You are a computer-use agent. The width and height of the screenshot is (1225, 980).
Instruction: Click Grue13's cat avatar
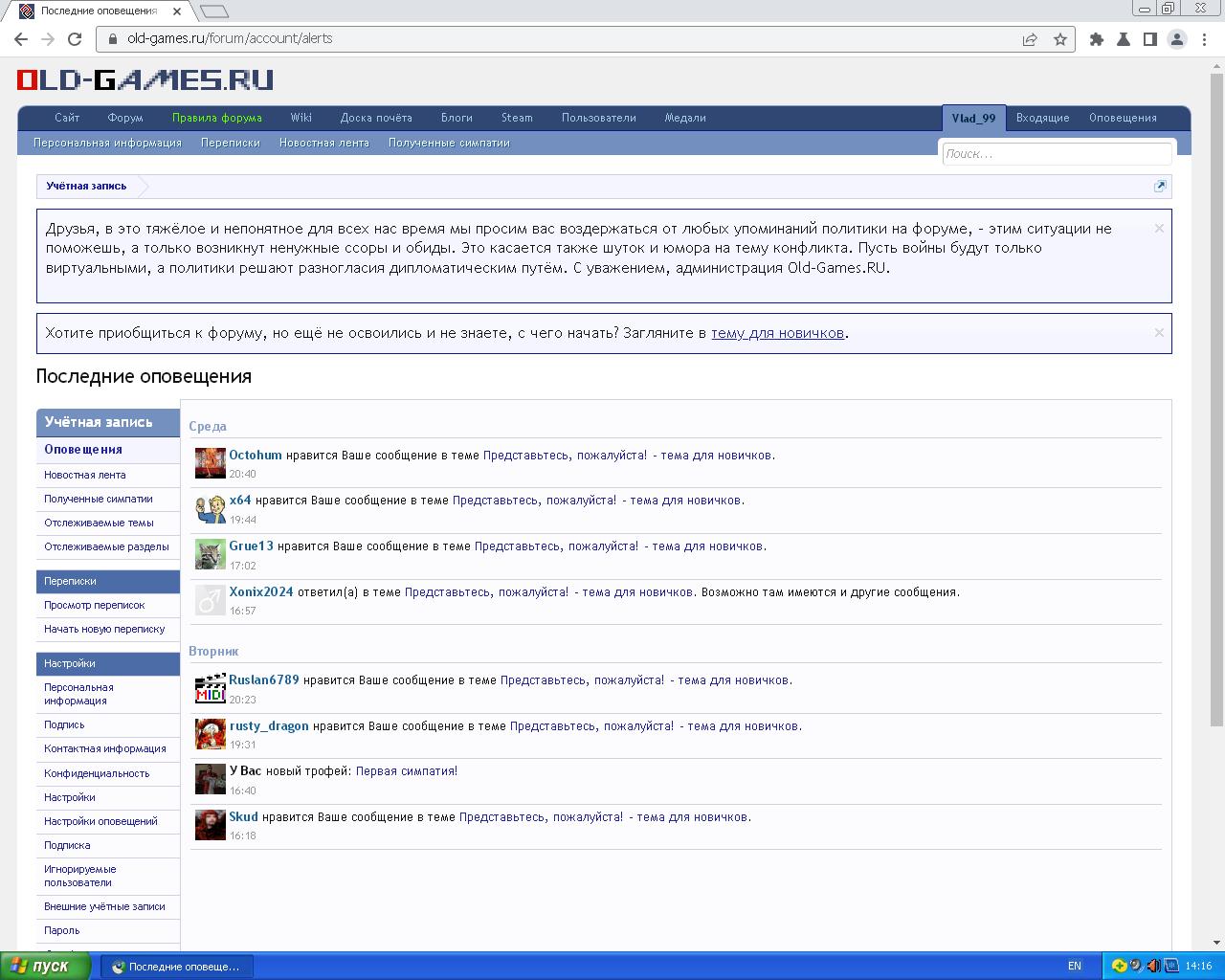pyautogui.click(x=210, y=554)
